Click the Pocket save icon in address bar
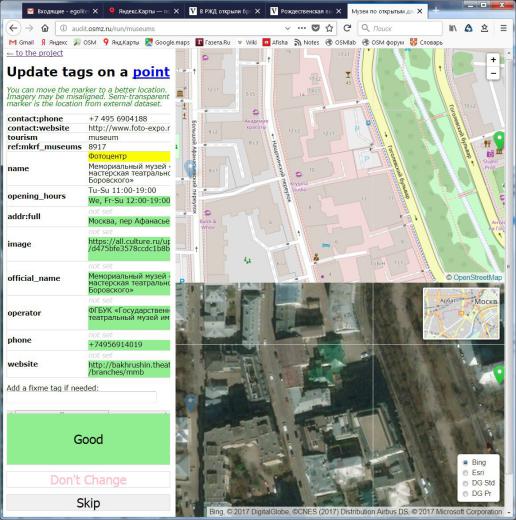 [315, 28]
